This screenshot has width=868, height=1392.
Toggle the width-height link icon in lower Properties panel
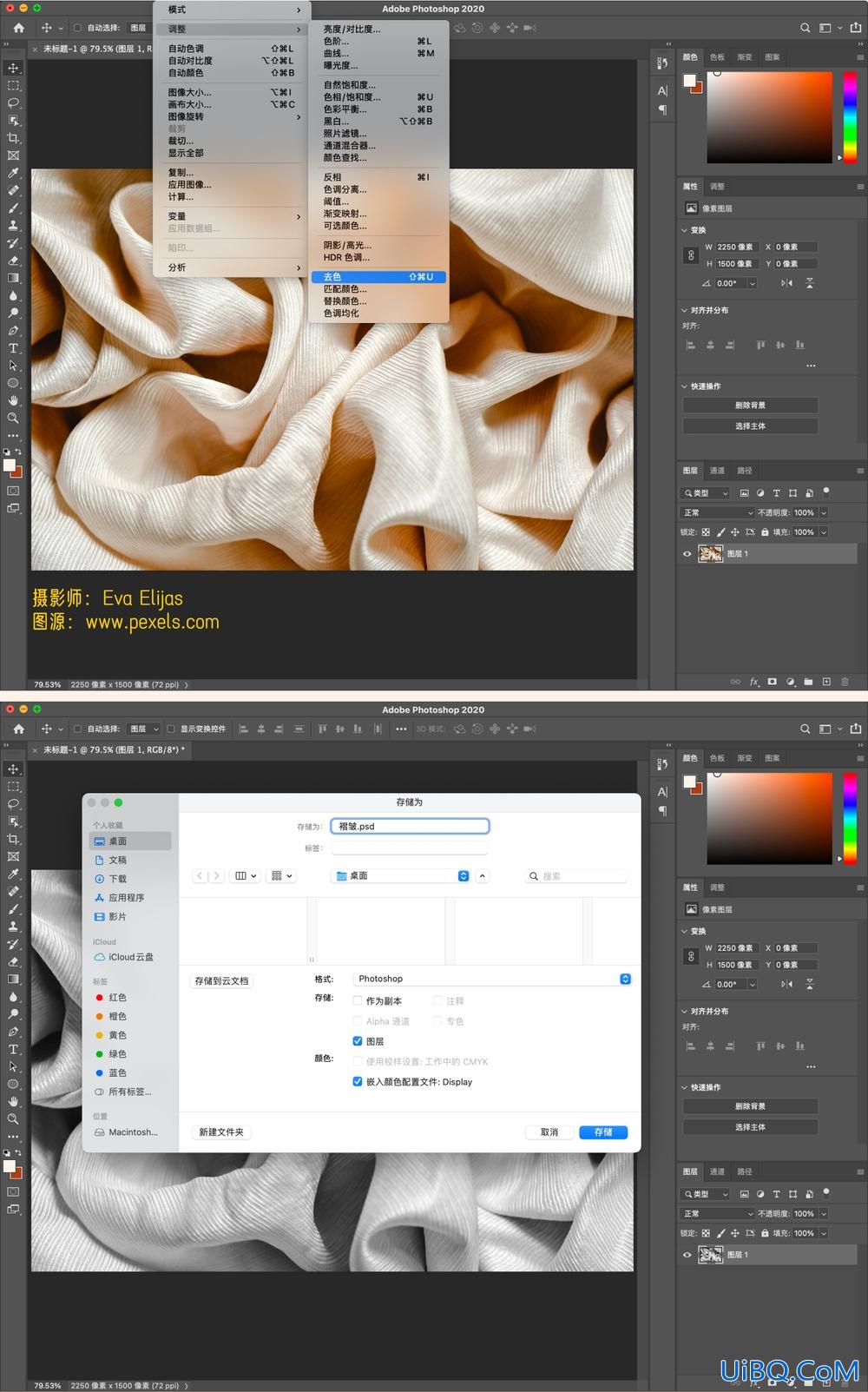[691, 956]
